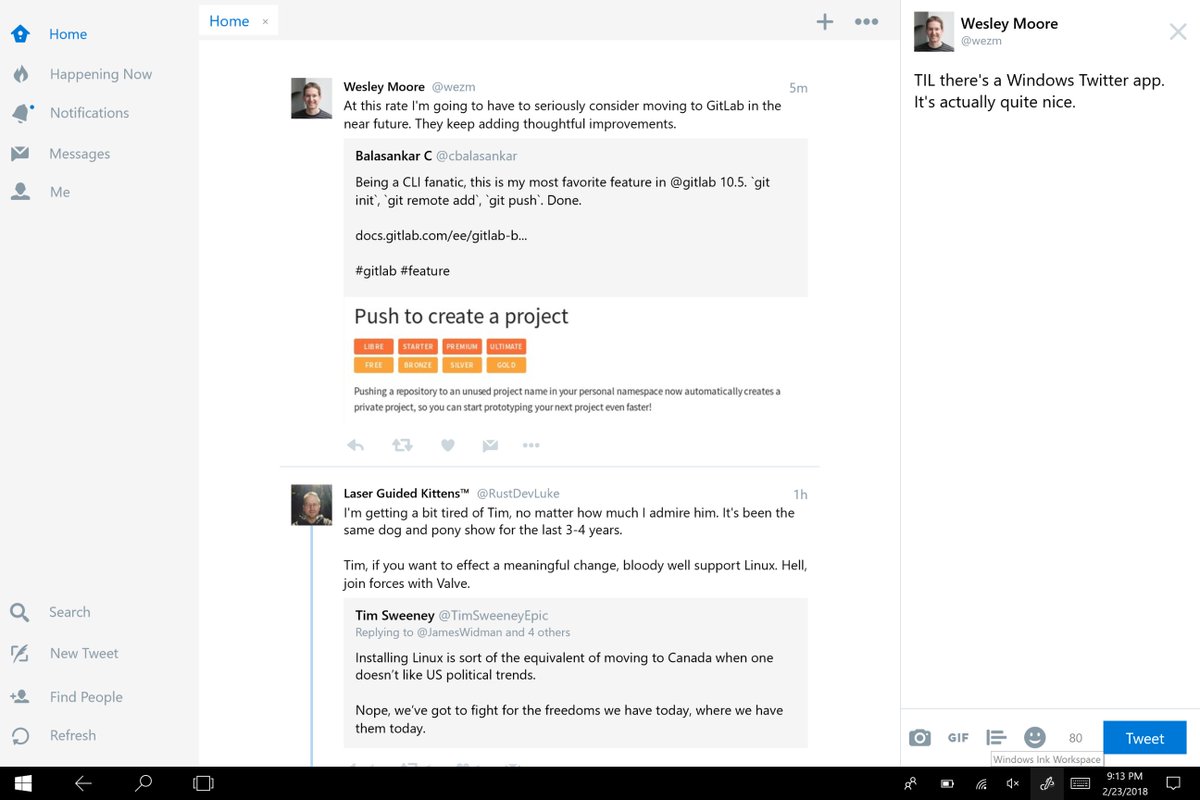Screen dimensions: 1200x800
Task: Open the Me profile section
Action: point(59,192)
